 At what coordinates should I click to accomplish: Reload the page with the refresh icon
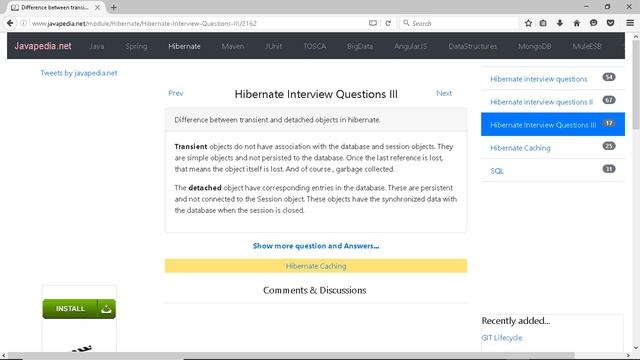coord(388,23)
